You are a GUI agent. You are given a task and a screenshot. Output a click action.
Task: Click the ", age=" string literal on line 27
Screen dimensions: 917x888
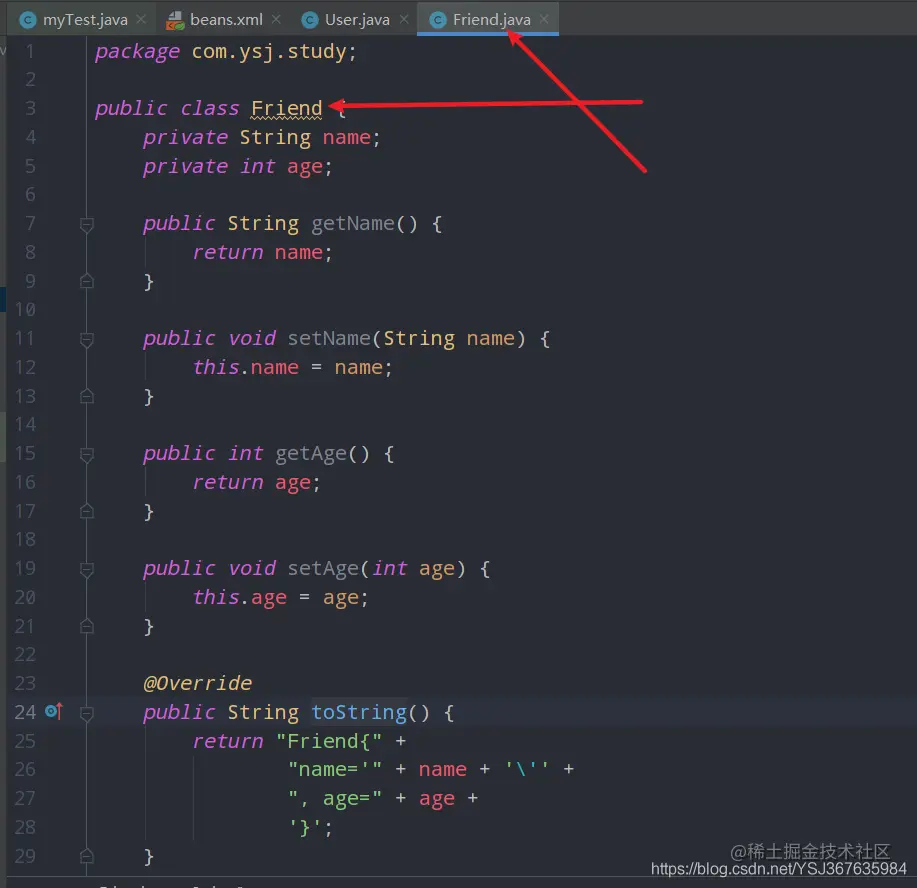pyautogui.click(x=335, y=798)
